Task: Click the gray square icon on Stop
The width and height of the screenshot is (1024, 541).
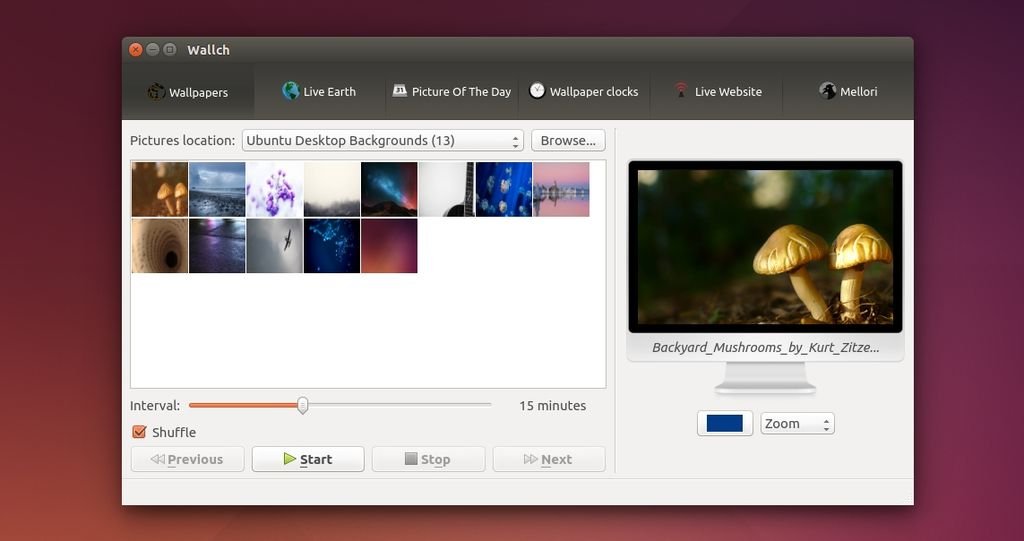Action: [411, 459]
